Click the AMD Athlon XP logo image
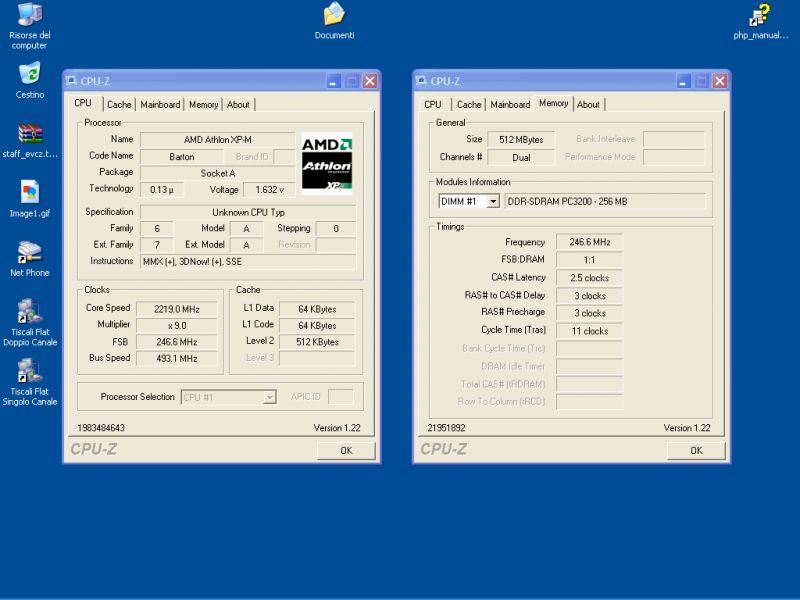Image resolution: width=800 pixels, height=600 pixels. coord(327,163)
